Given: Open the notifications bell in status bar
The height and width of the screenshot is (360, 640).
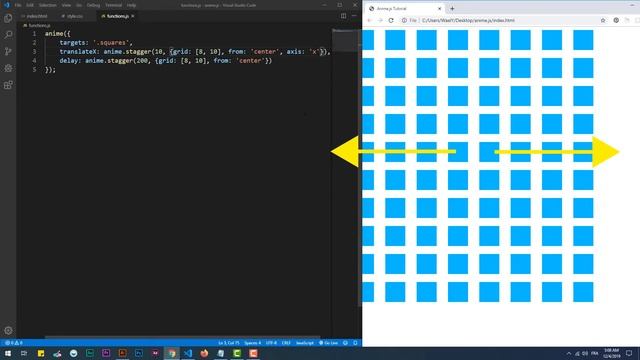Looking at the screenshot, I should point(355,343).
